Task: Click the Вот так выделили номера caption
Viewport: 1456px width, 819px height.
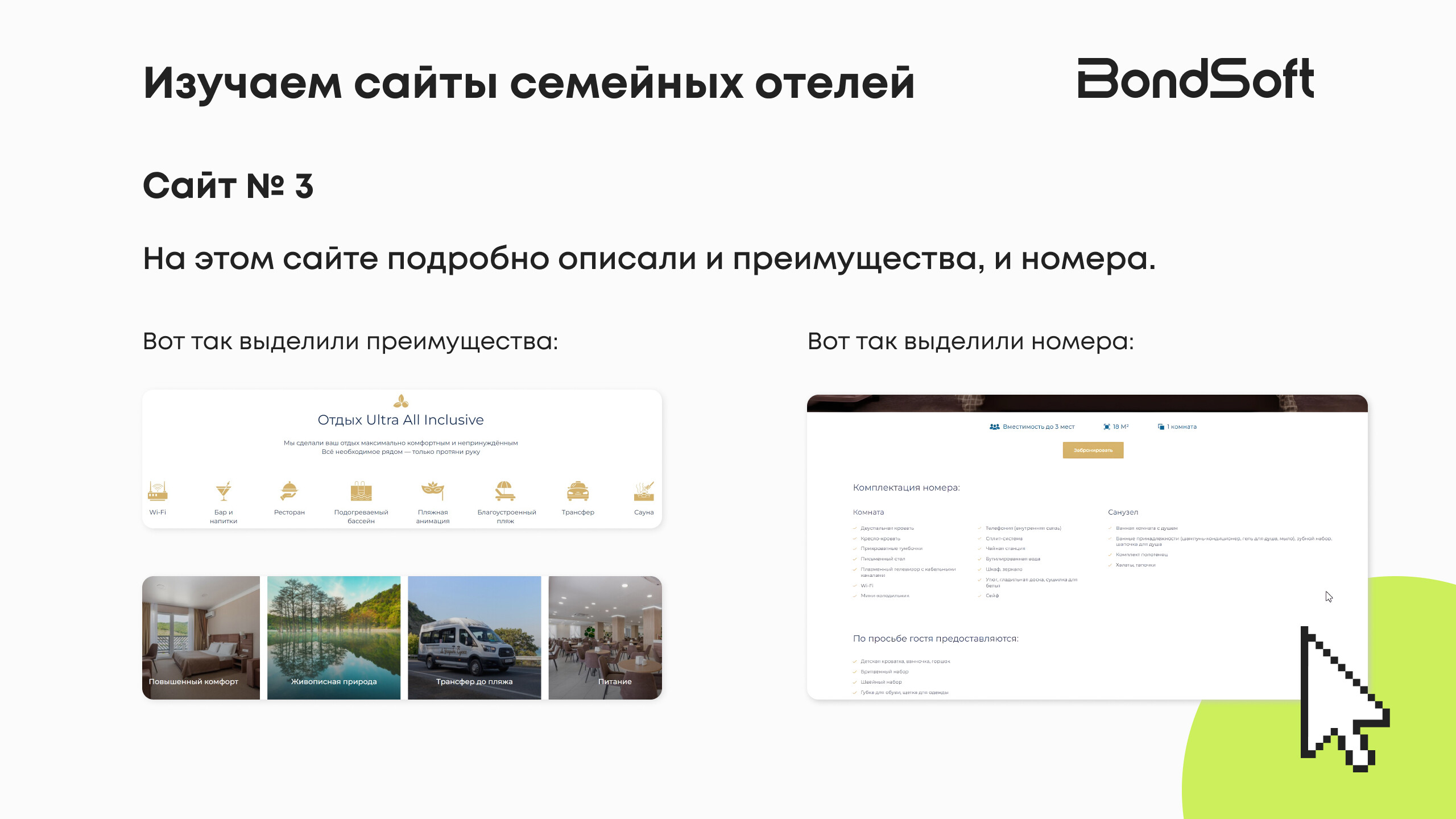Action: 971,341
